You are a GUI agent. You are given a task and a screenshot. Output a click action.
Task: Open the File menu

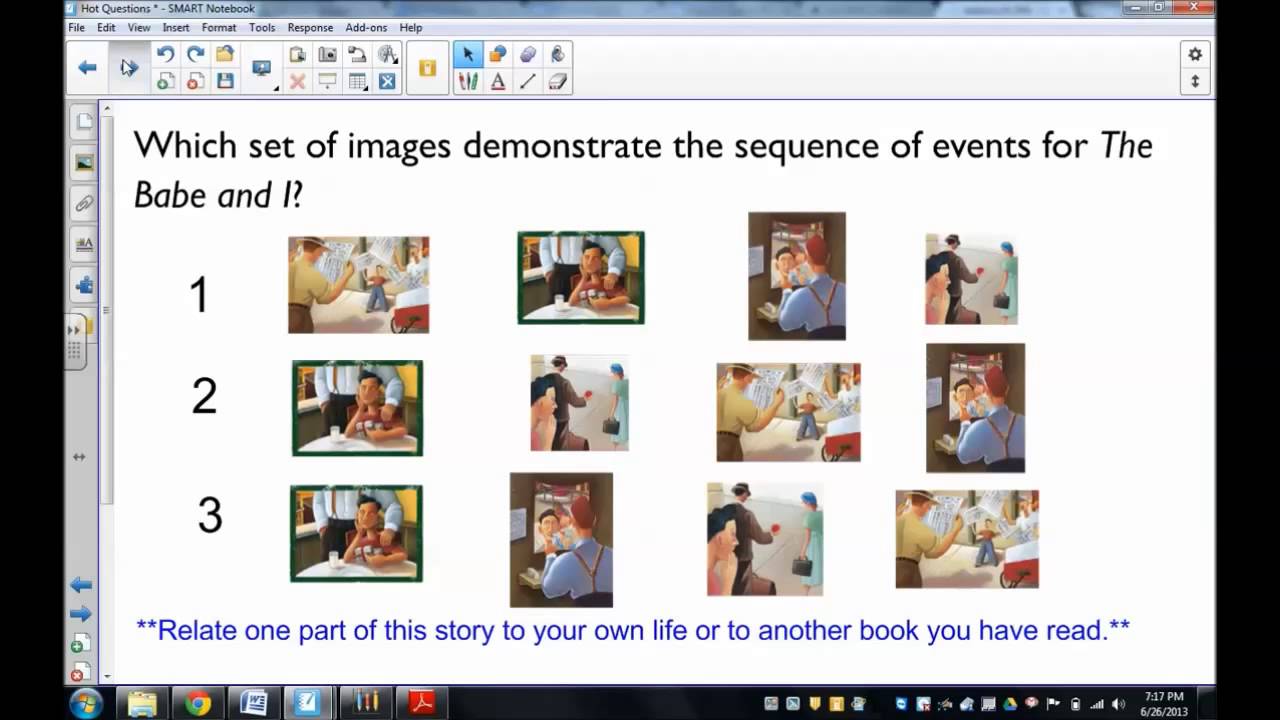click(x=76, y=28)
